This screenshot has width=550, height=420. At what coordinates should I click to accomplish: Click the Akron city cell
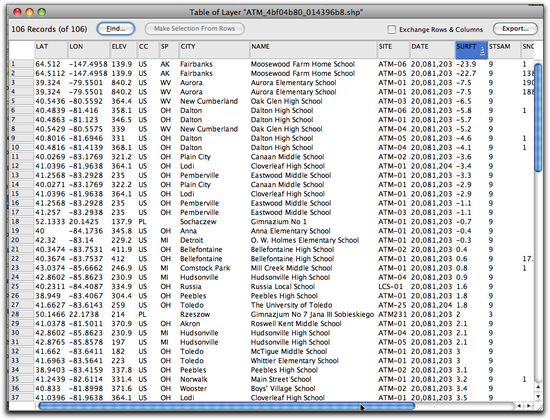click(x=190, y=324)
